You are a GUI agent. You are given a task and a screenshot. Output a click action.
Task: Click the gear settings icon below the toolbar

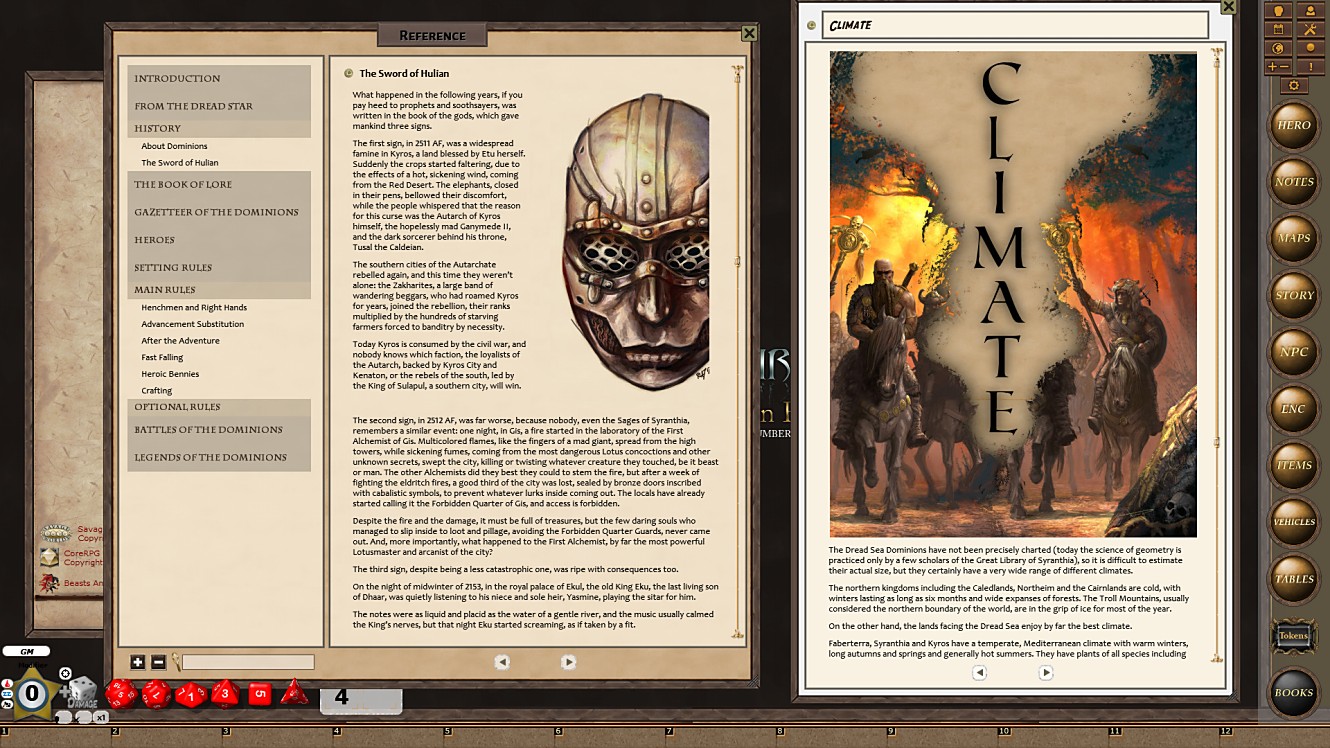click(x=1294, y=85)
